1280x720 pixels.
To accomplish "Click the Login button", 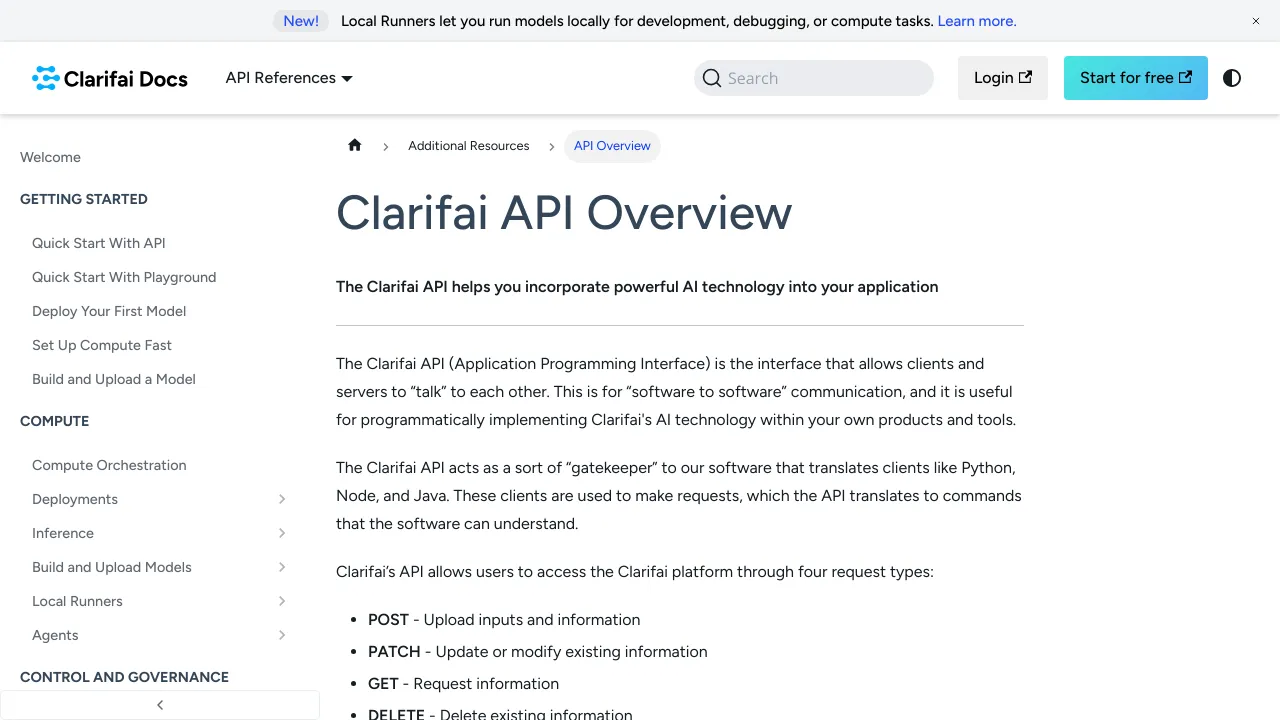I will (x=1003, y=78).
